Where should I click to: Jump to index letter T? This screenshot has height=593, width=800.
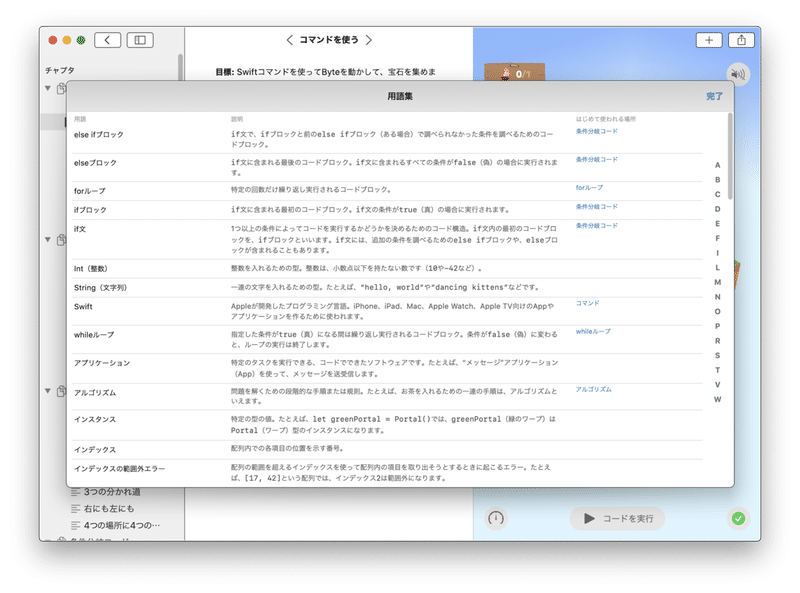(x=717, y=370)
